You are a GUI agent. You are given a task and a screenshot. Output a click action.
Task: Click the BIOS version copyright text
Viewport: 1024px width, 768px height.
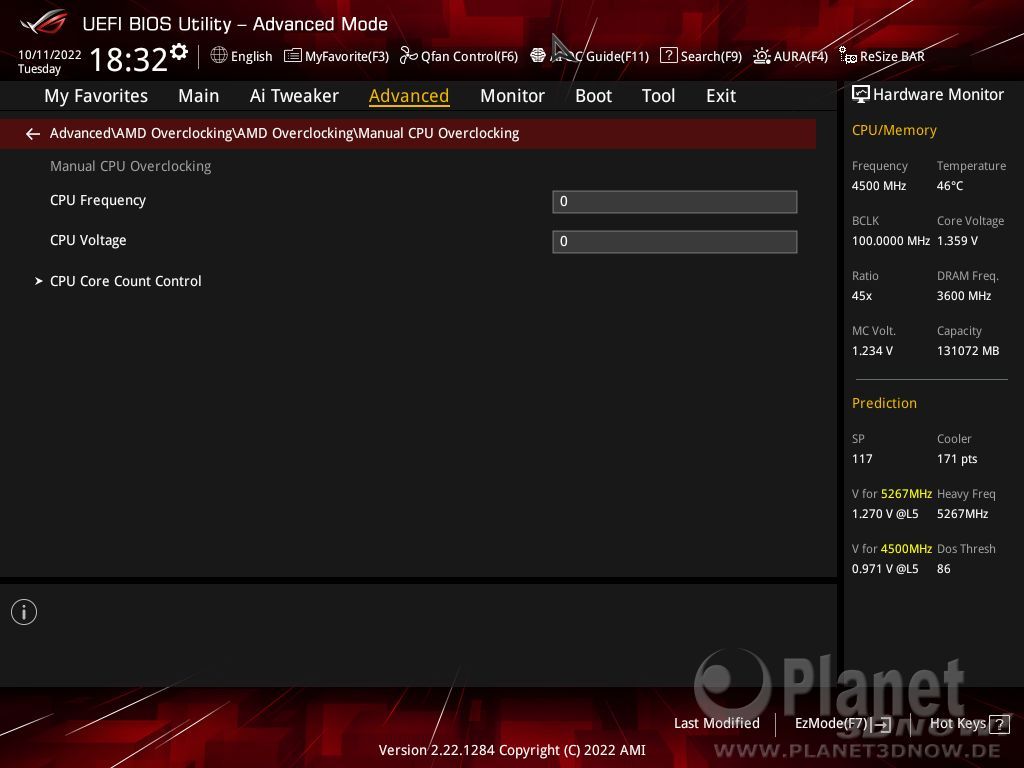click(x=512, y=750)
